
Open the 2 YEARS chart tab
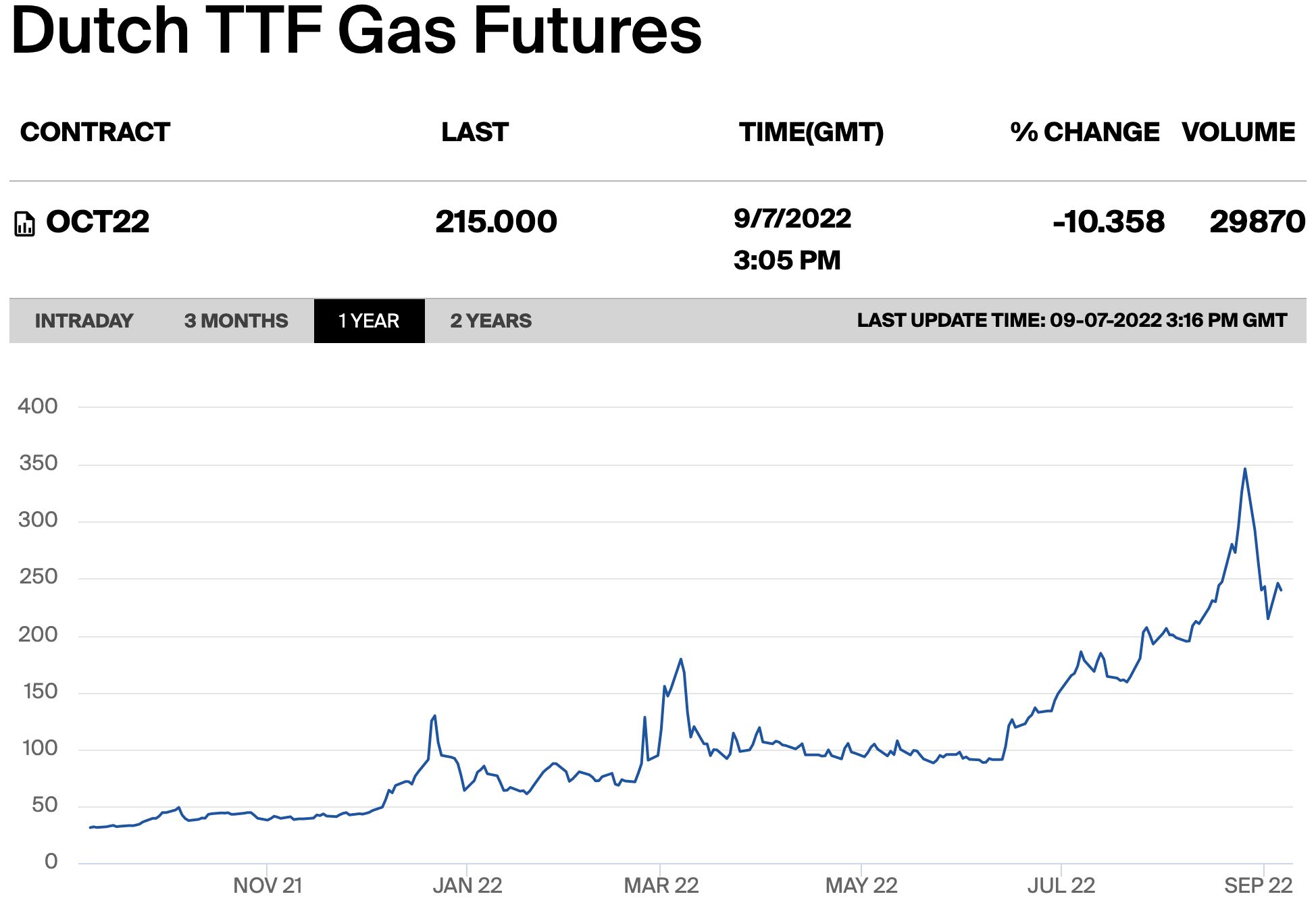coord(490,321)
